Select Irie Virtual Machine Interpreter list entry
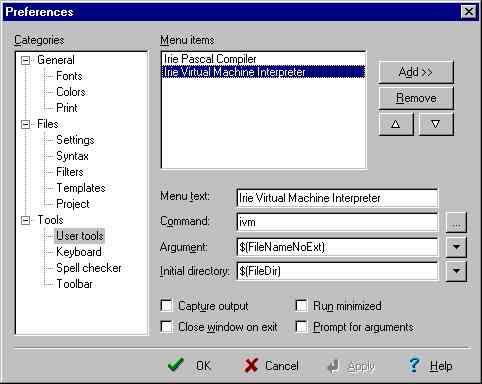The height and width of the screenshot is (384, 482). click(x=263, y=72)
